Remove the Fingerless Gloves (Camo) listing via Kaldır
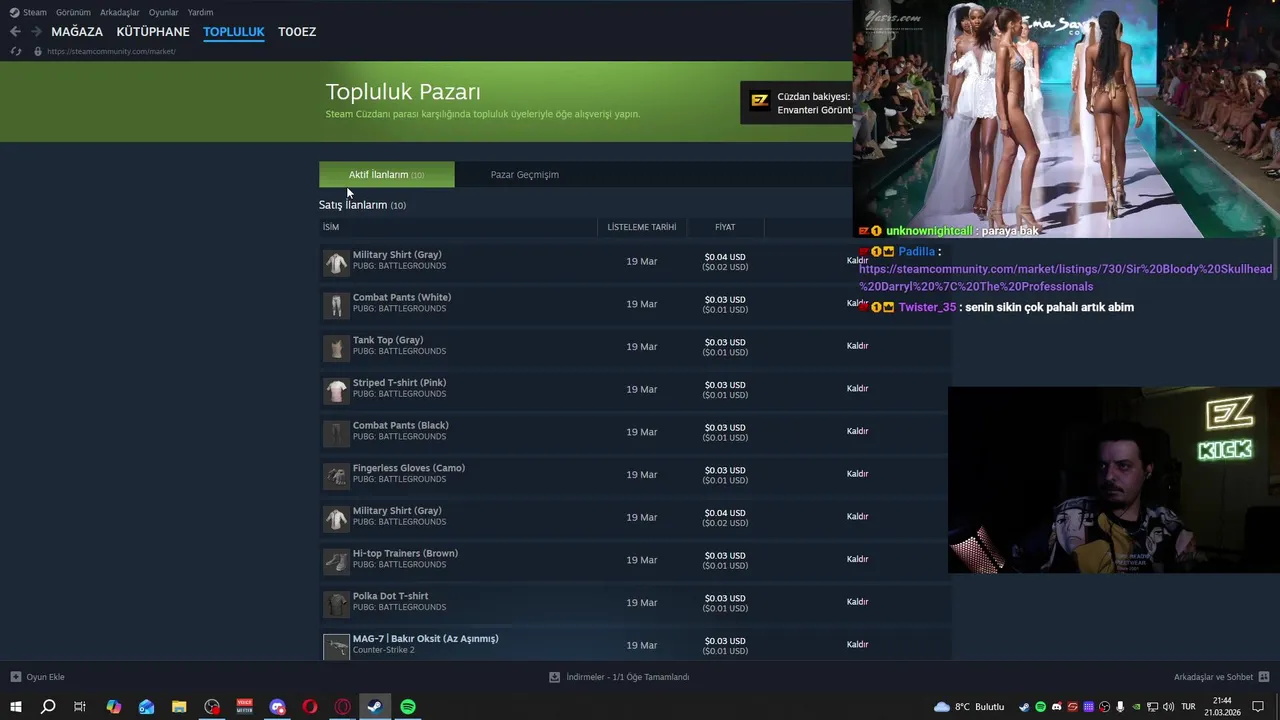The width and height of the screenshot is (1280, 720). click(x=857, y=474)
